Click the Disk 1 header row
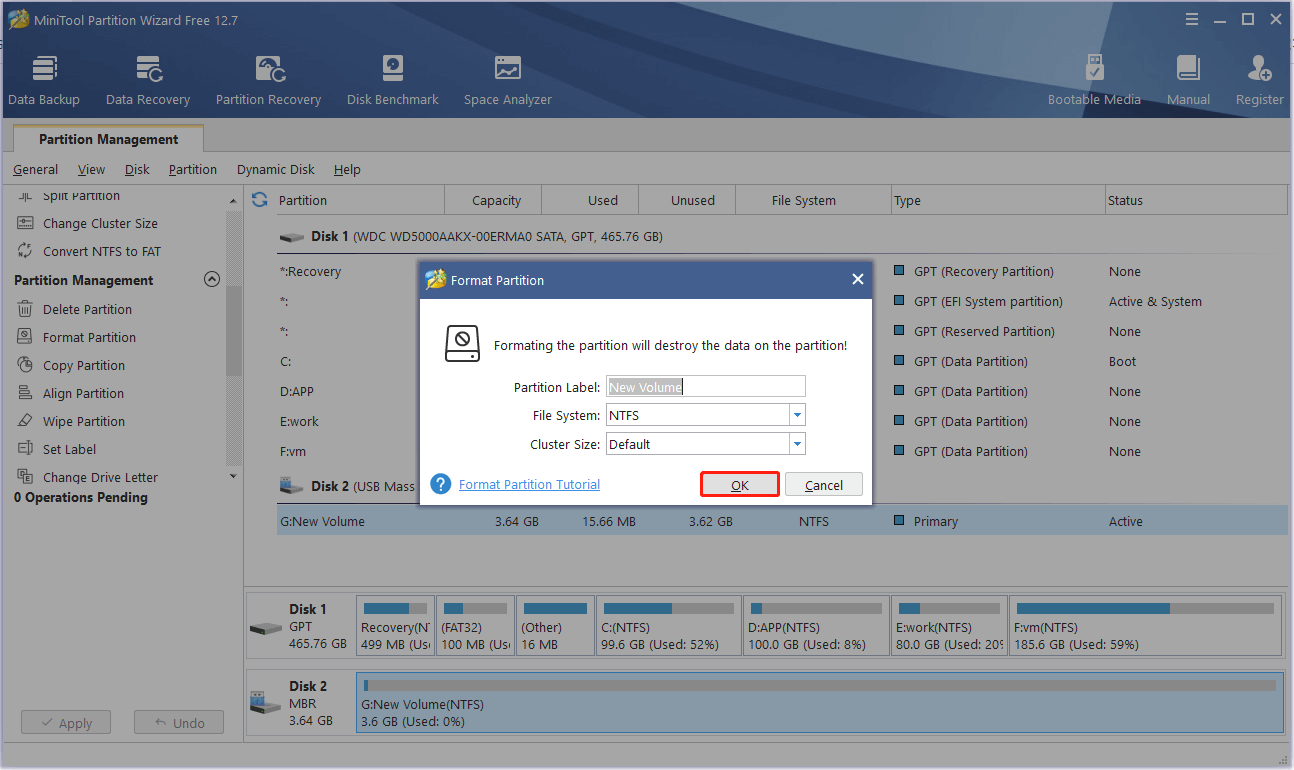The width and height of the screenshot is (1294, 770). (782, 237)
